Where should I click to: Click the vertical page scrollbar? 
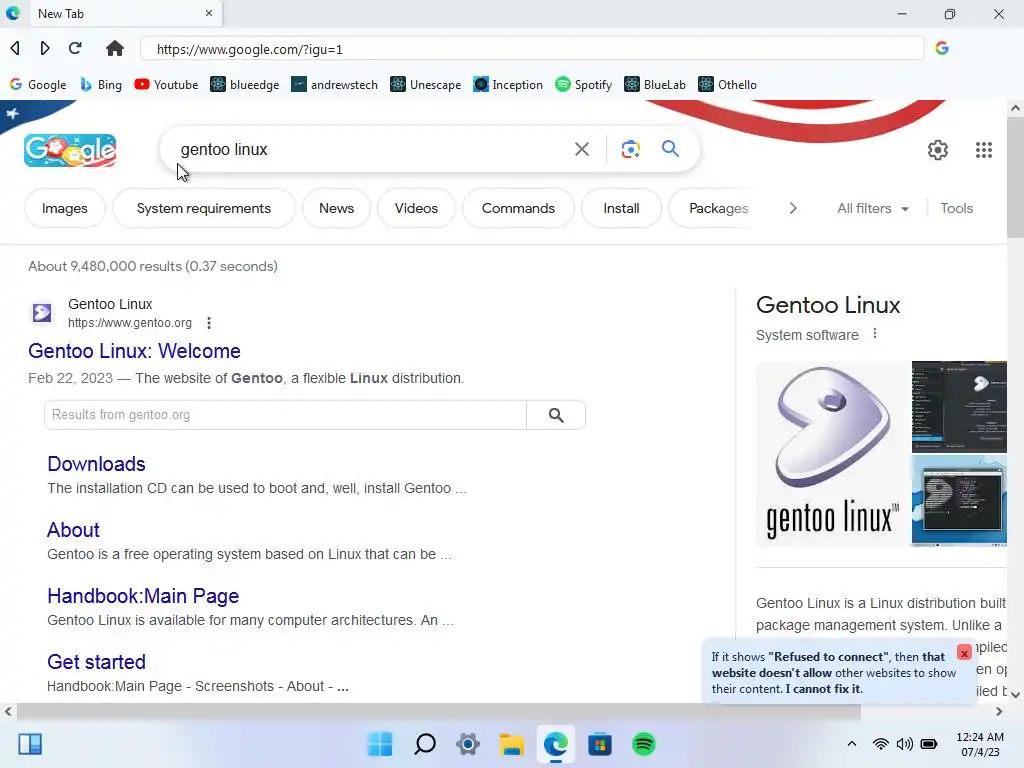pos(1015,176)
